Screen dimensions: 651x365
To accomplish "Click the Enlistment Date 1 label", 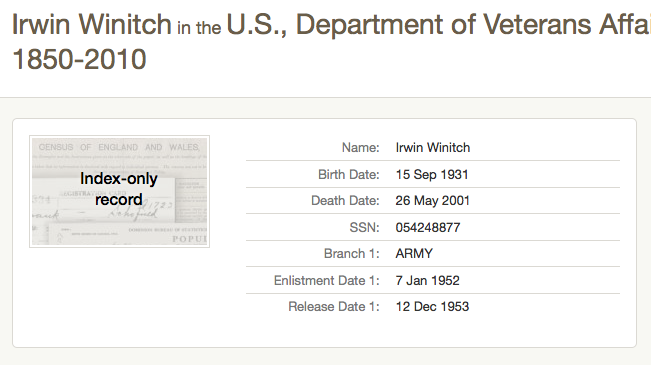I will pos(327,280).
